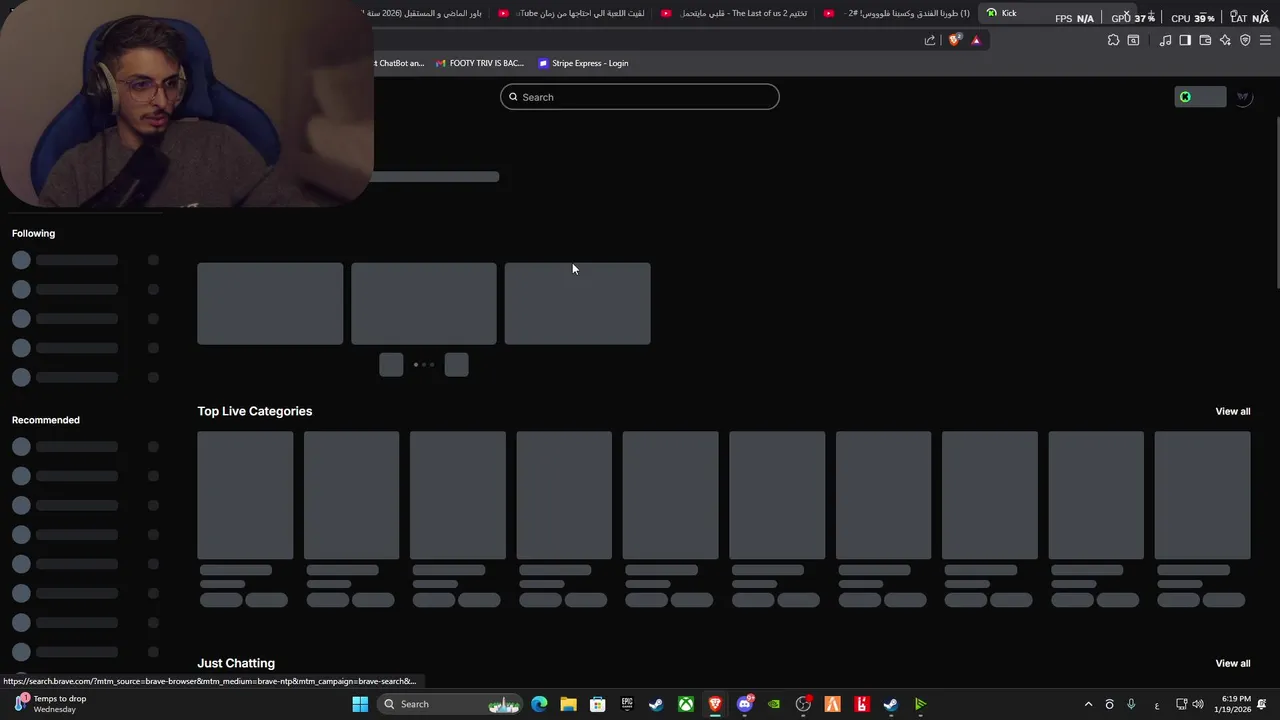Click the Kick search box
This screenshot has height=720, width=1280.
640,97
